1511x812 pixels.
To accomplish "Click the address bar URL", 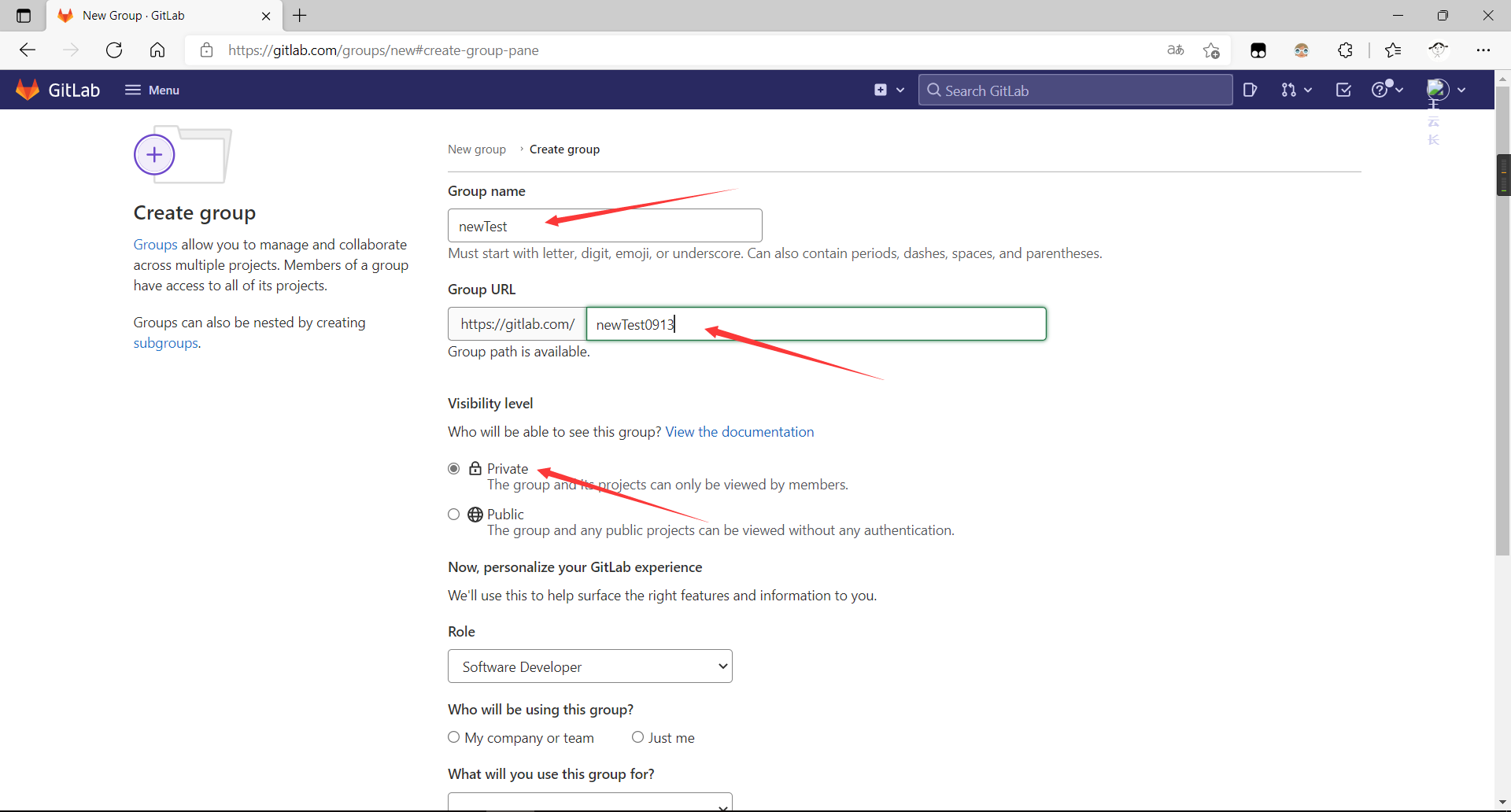I will pos(383,50).
